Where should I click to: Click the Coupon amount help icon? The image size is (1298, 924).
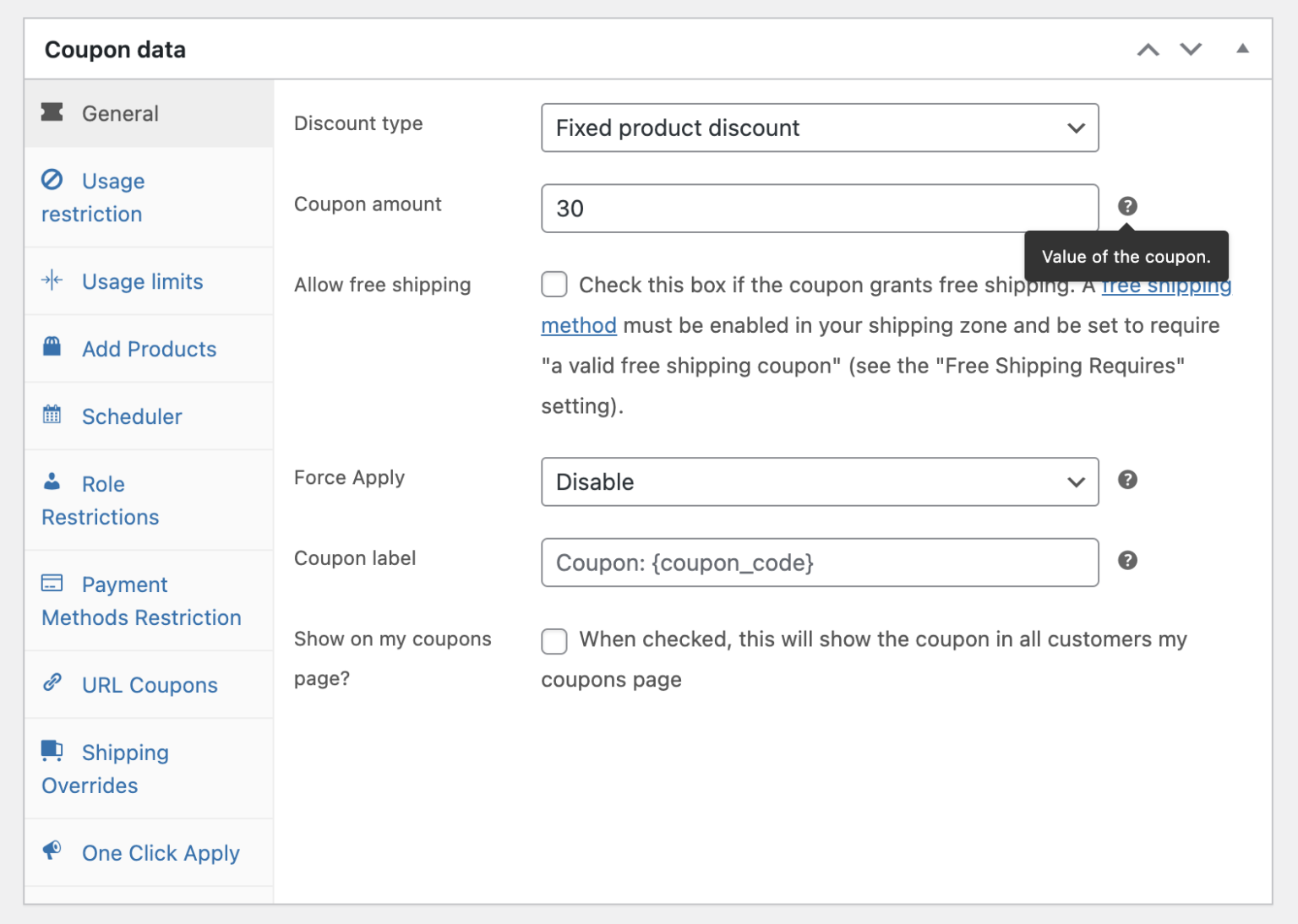[x=1127, y=205]
